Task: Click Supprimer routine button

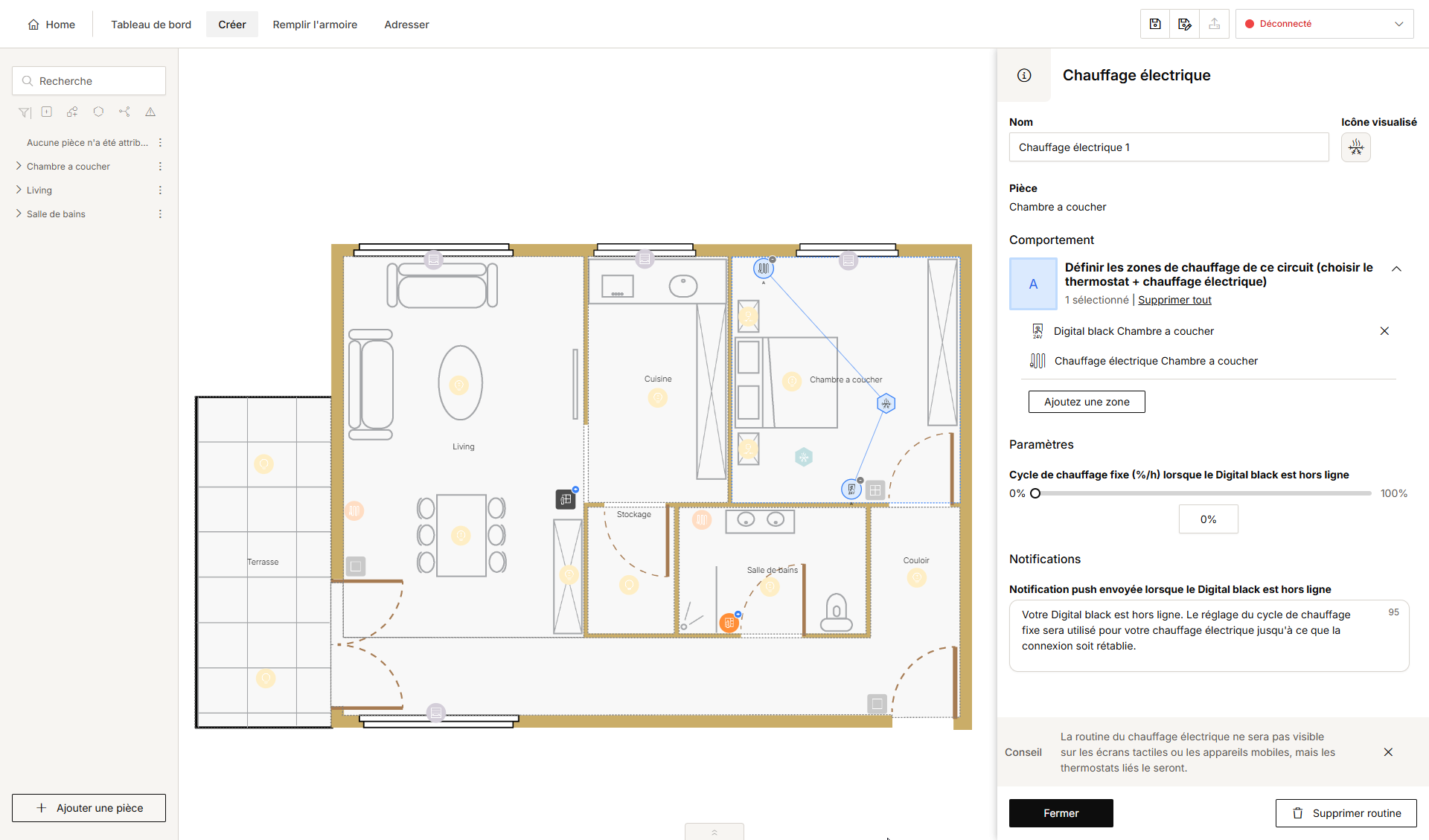Action: pos(1346,813)
